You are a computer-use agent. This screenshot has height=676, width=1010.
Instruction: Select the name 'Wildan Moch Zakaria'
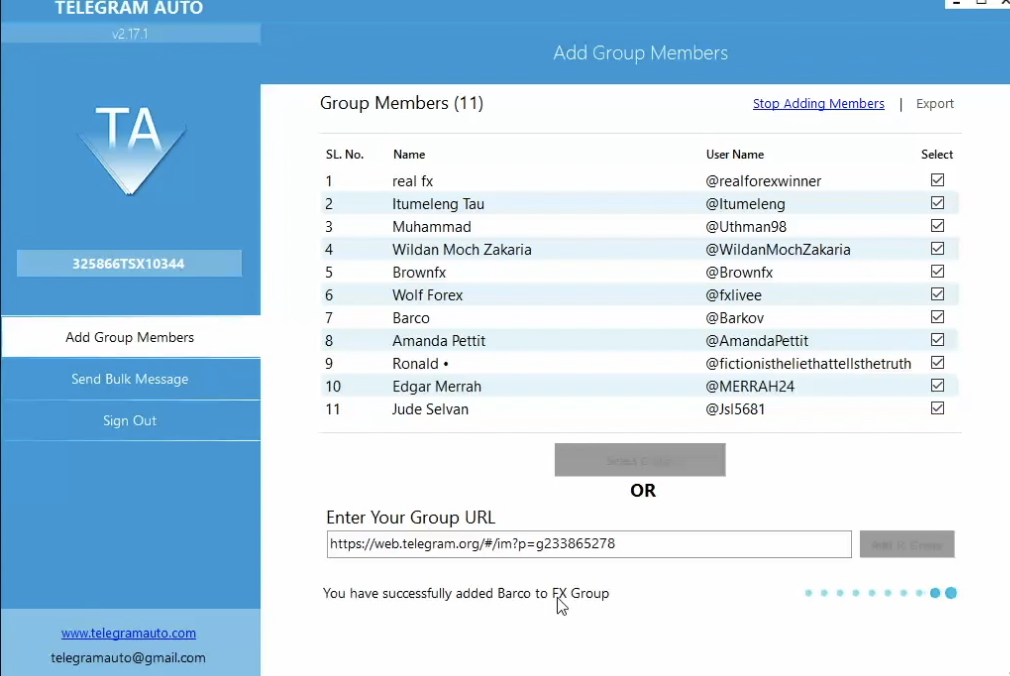pos(462,249)
